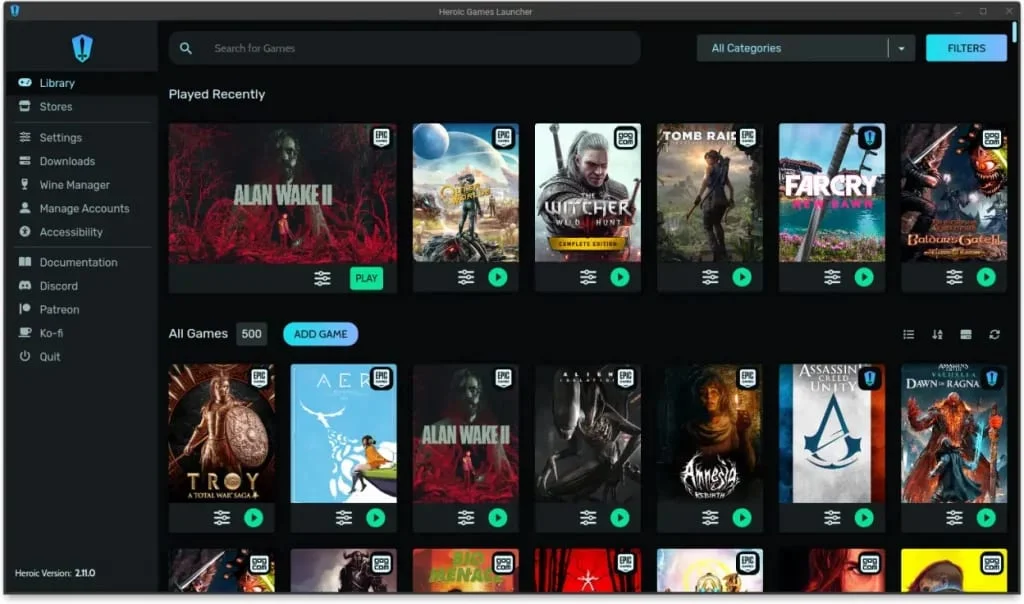
Task: Click ADD GAME button
Action: (320, 334)
